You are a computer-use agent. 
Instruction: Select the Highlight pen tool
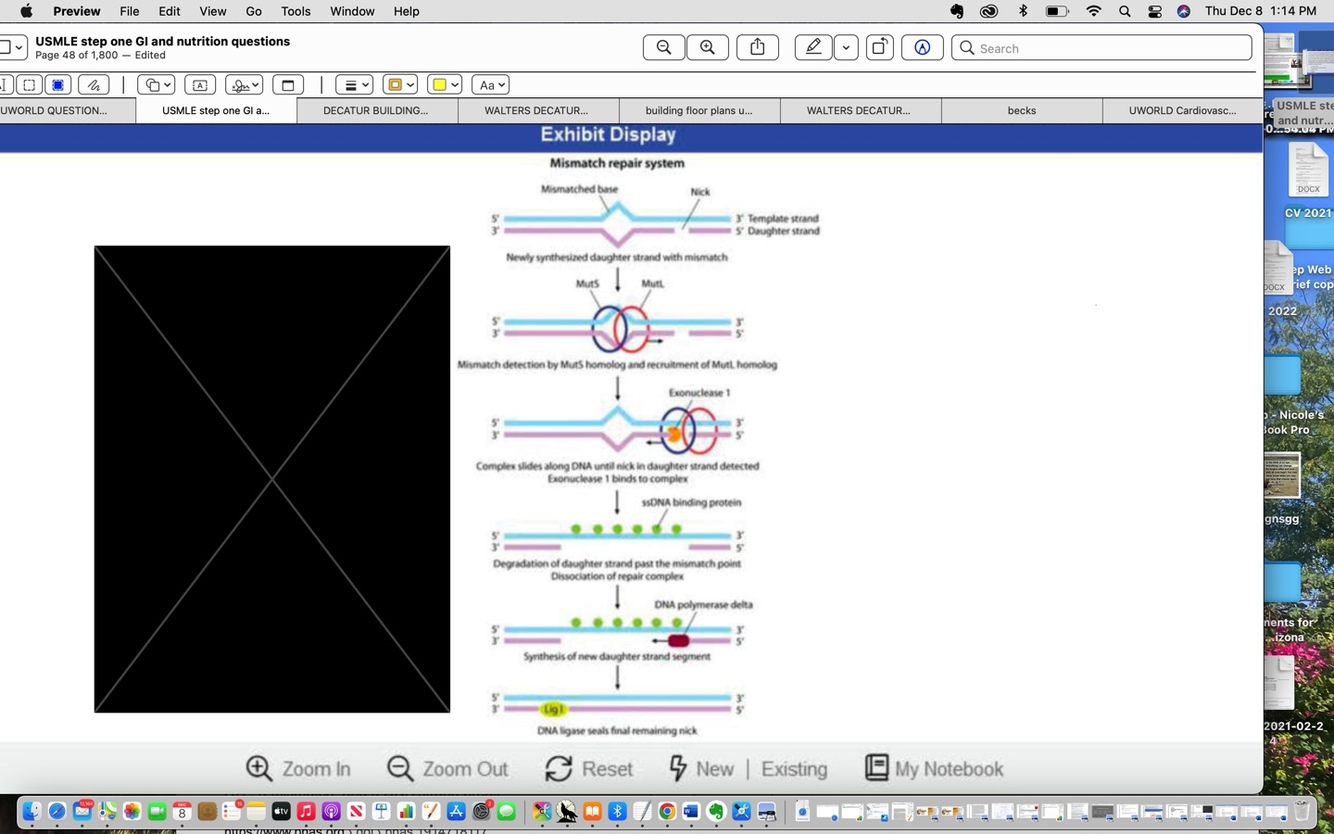click(814, 48)
